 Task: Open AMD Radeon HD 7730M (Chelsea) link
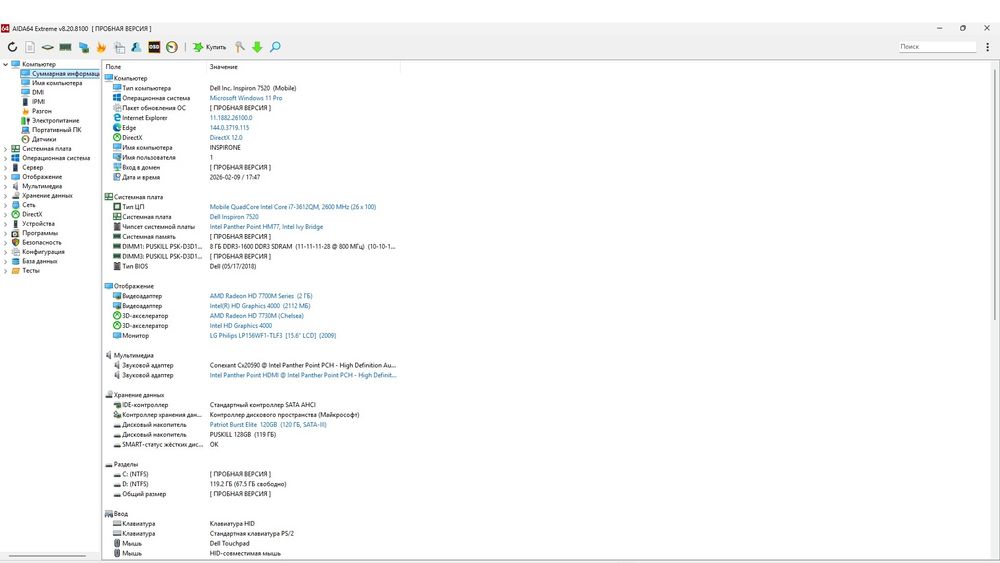[256, 316]
